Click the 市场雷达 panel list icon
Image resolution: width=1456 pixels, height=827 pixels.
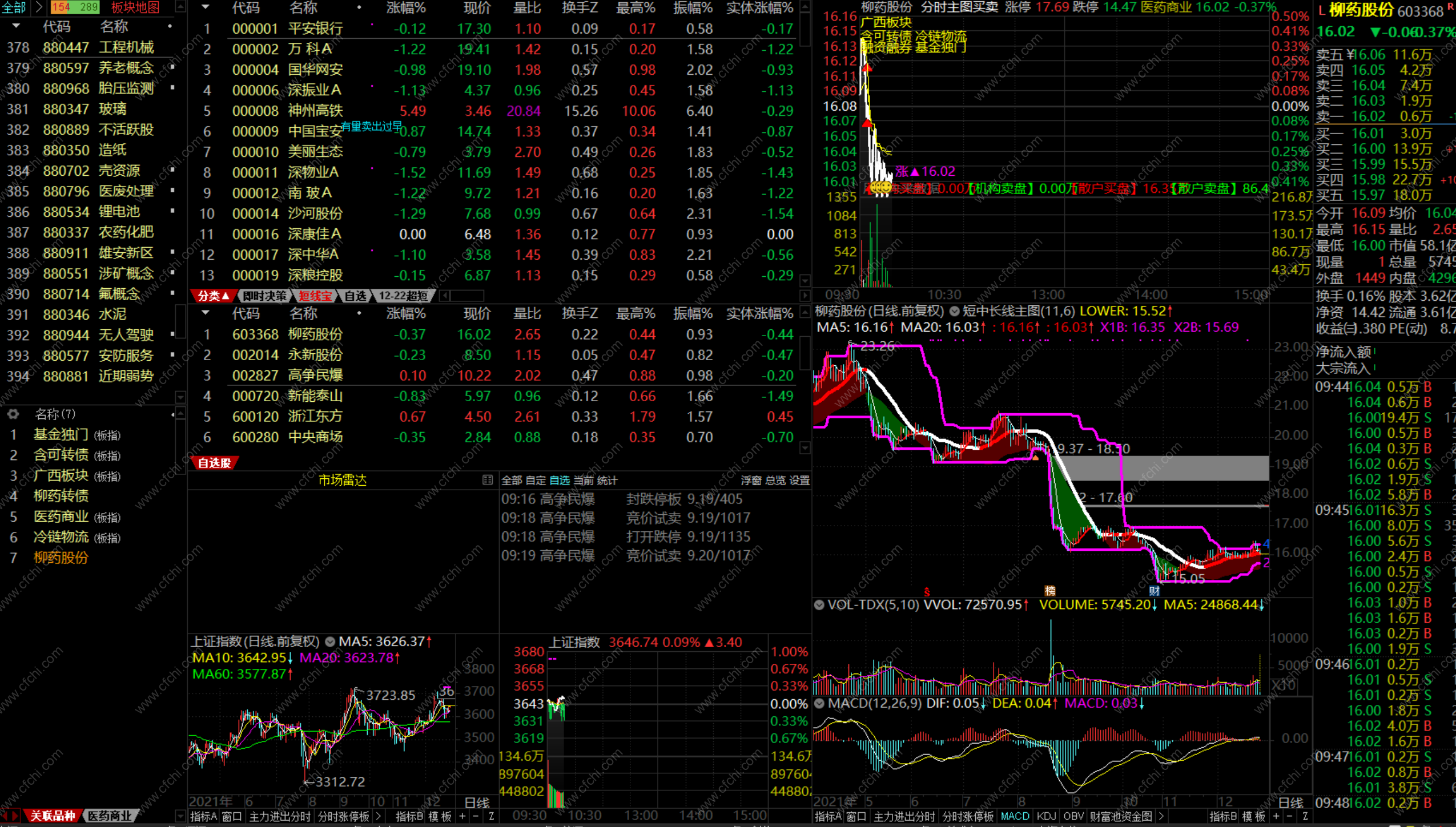pos(487,480)
